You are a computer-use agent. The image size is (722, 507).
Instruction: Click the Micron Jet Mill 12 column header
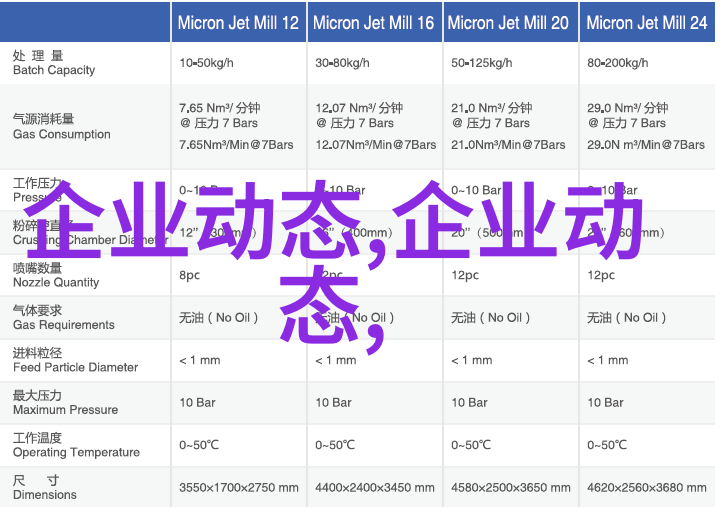(239, 23)
